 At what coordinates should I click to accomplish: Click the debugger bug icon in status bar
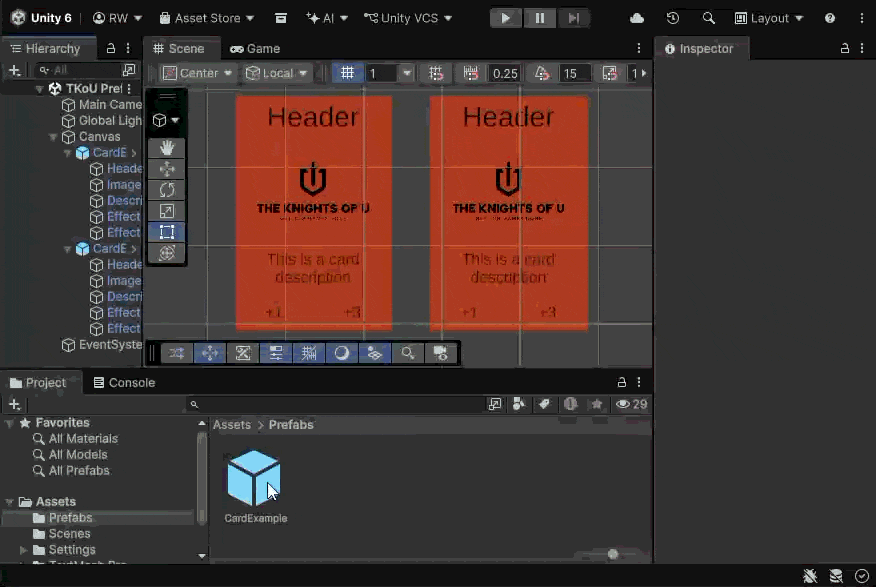810,576
